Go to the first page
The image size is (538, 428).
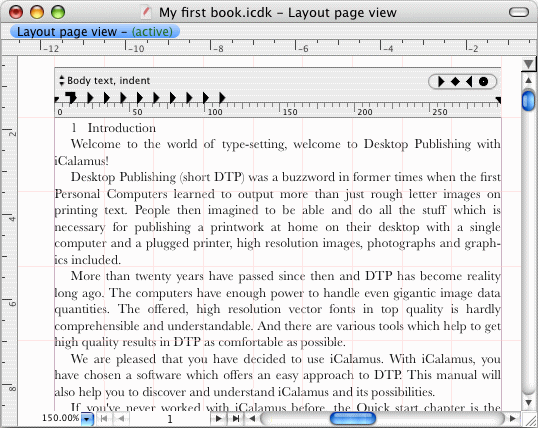[x=104, y=418]
